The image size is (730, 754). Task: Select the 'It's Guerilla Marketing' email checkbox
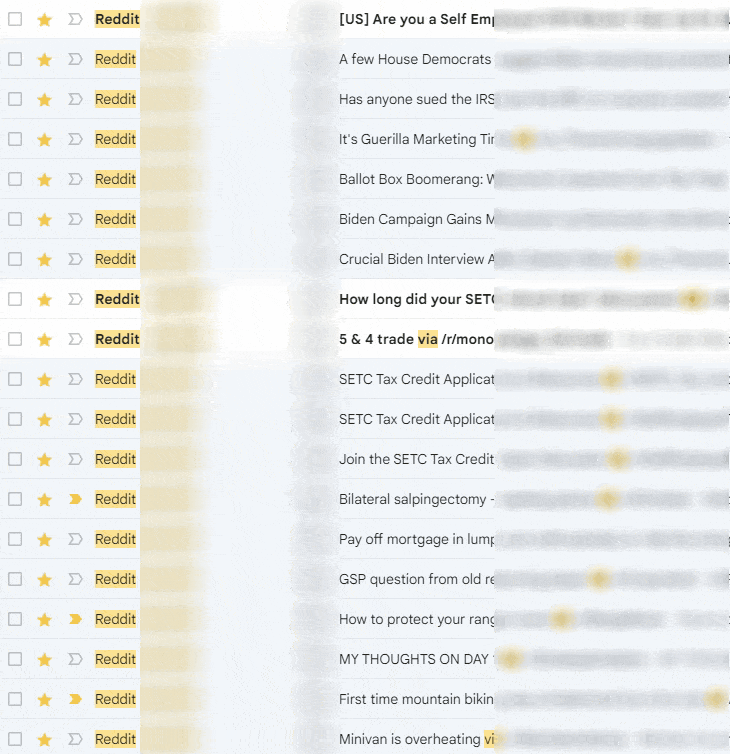[15, 139]
